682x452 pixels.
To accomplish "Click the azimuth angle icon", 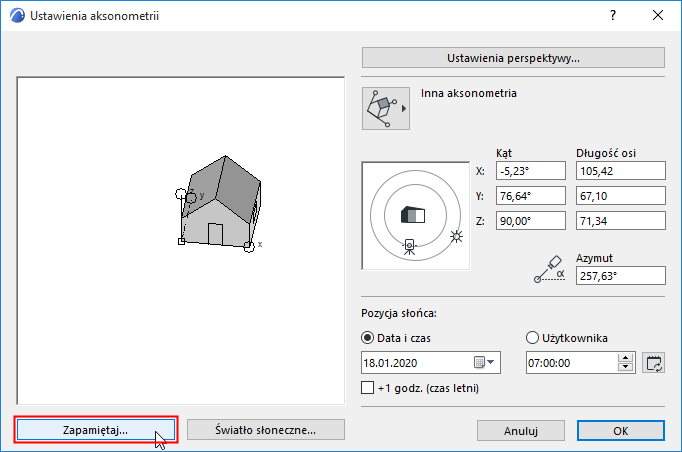I will coord(549,269).
